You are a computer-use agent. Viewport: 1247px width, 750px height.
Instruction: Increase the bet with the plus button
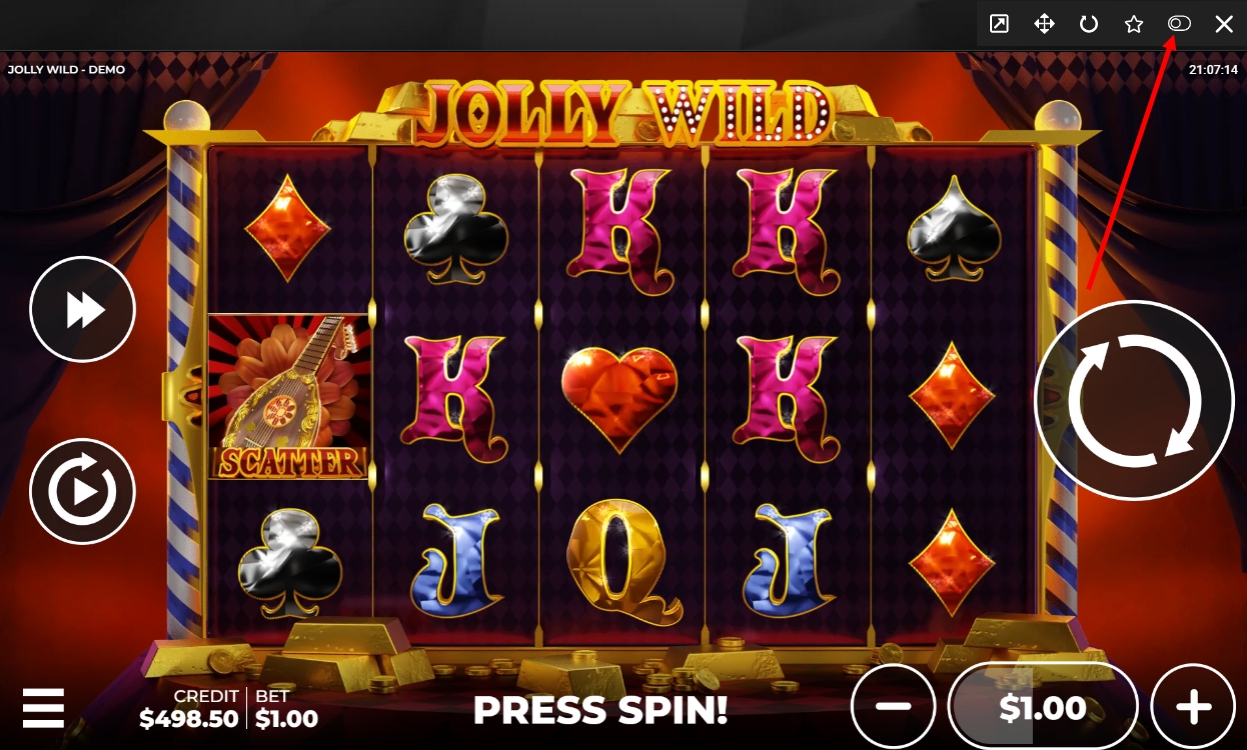[x=1193, y=706]
